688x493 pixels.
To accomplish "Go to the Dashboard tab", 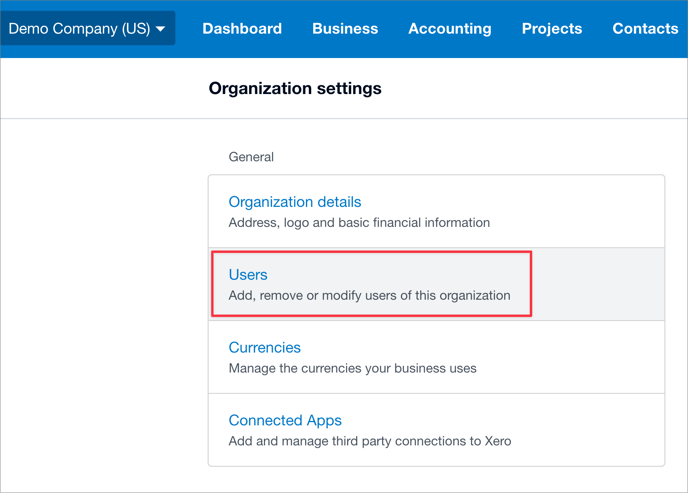I will click(x=242, y=29).
